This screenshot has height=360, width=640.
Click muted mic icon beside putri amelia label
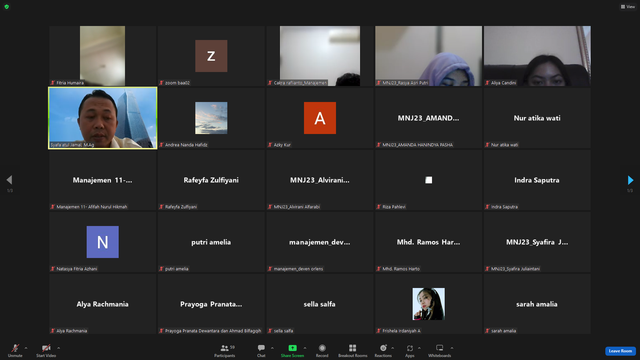tap(162, 269)
